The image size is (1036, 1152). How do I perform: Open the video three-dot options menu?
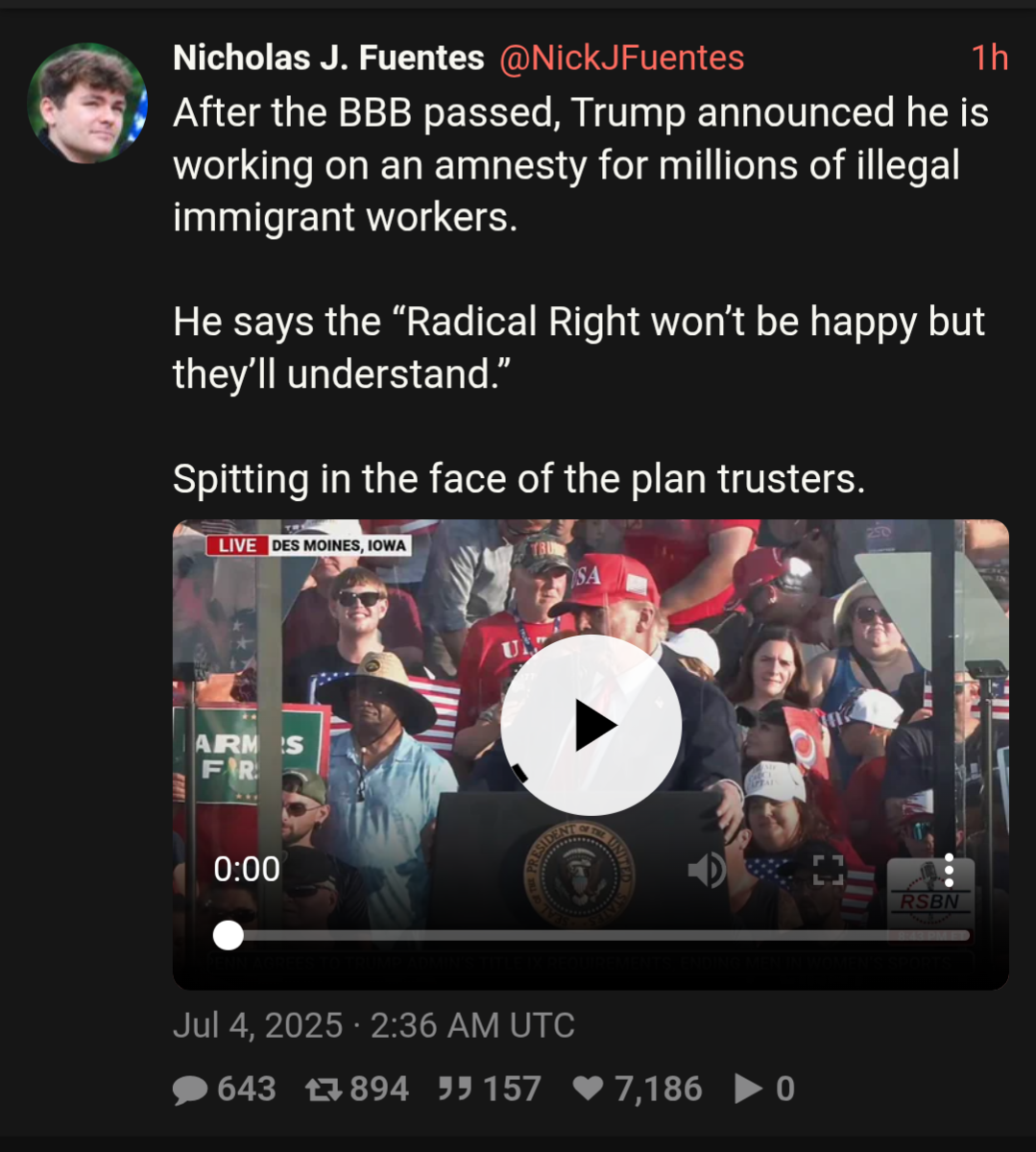tap(949, 870)
